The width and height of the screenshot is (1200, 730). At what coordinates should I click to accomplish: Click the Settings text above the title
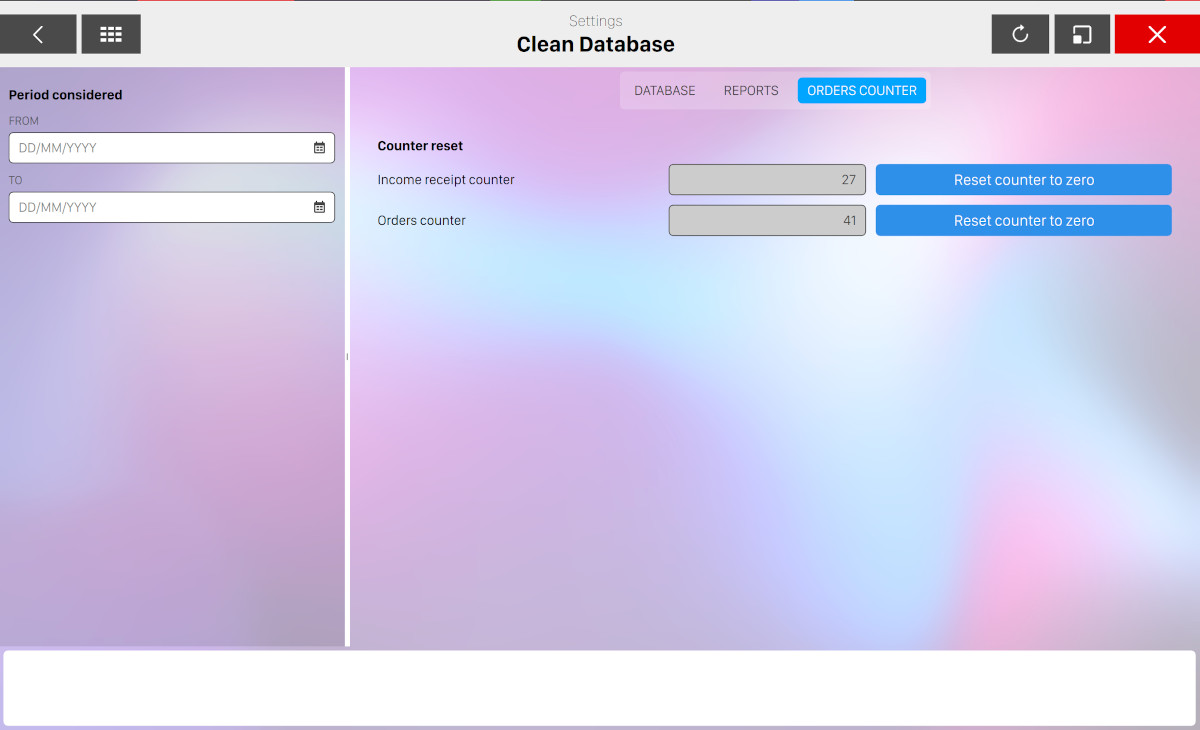(595, 21)
